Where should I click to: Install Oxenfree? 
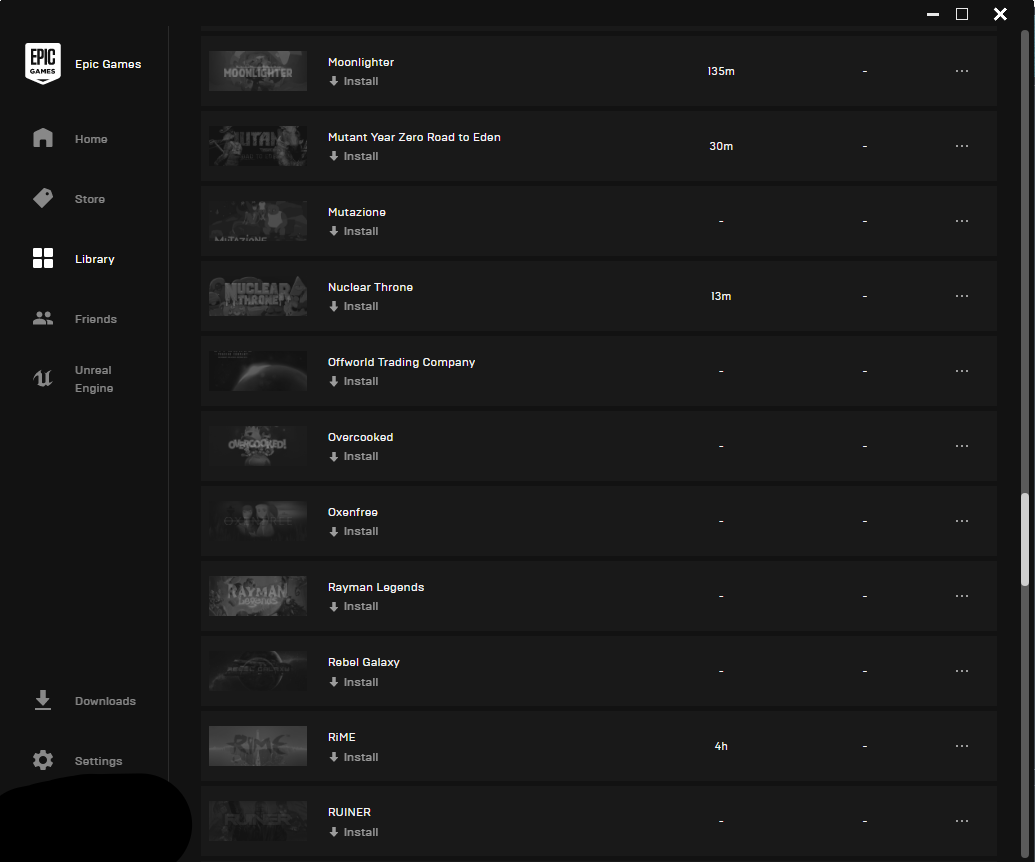(x=354, y=531)
